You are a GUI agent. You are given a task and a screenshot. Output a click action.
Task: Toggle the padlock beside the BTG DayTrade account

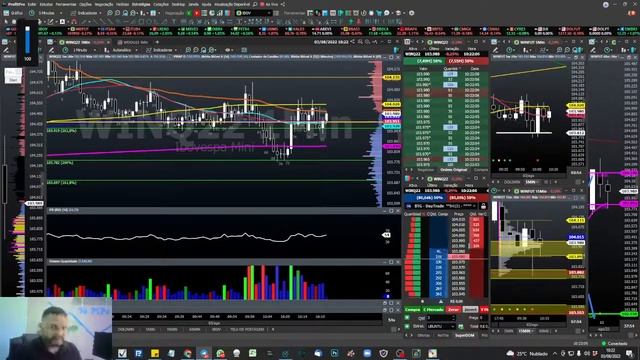tap(483, 206)
